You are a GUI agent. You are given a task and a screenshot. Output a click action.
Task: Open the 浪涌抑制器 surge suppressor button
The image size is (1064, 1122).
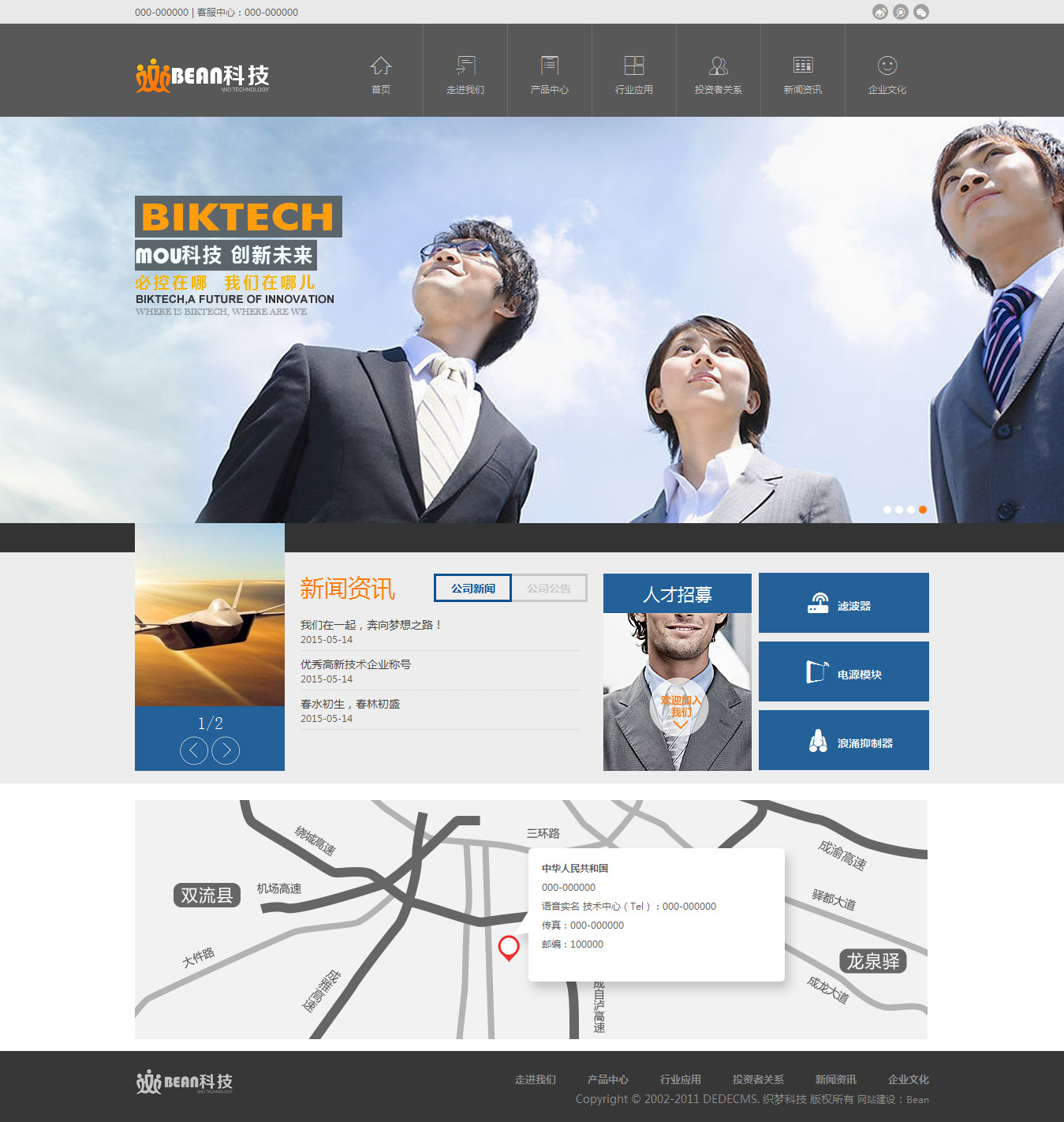click(x=843, y=741)
